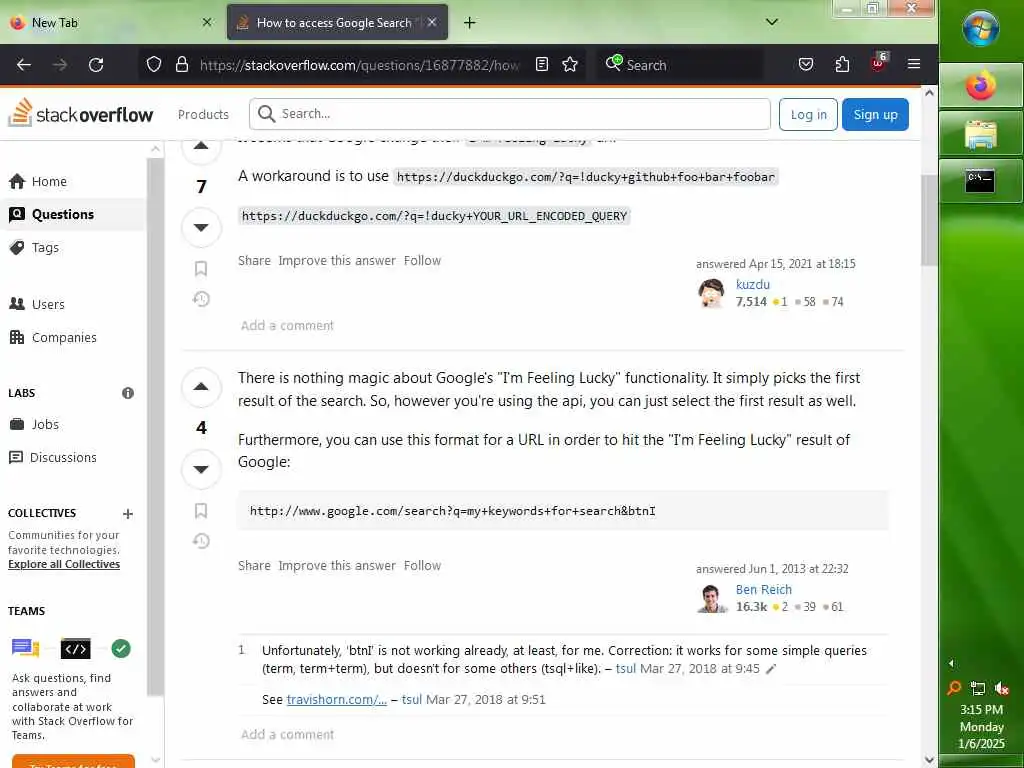Click the muted volume tray icon

click(1002, 688)
